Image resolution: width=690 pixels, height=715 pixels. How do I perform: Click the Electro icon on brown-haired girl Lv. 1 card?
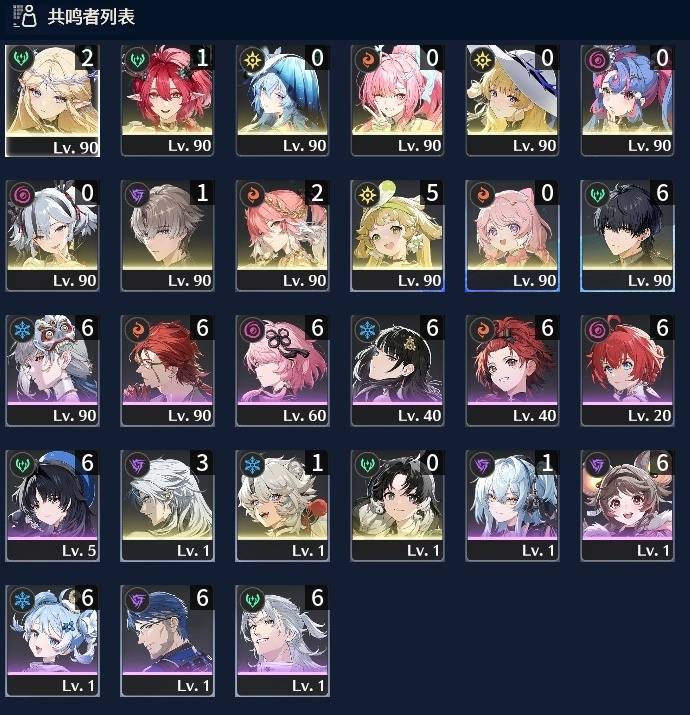(597, 465)
